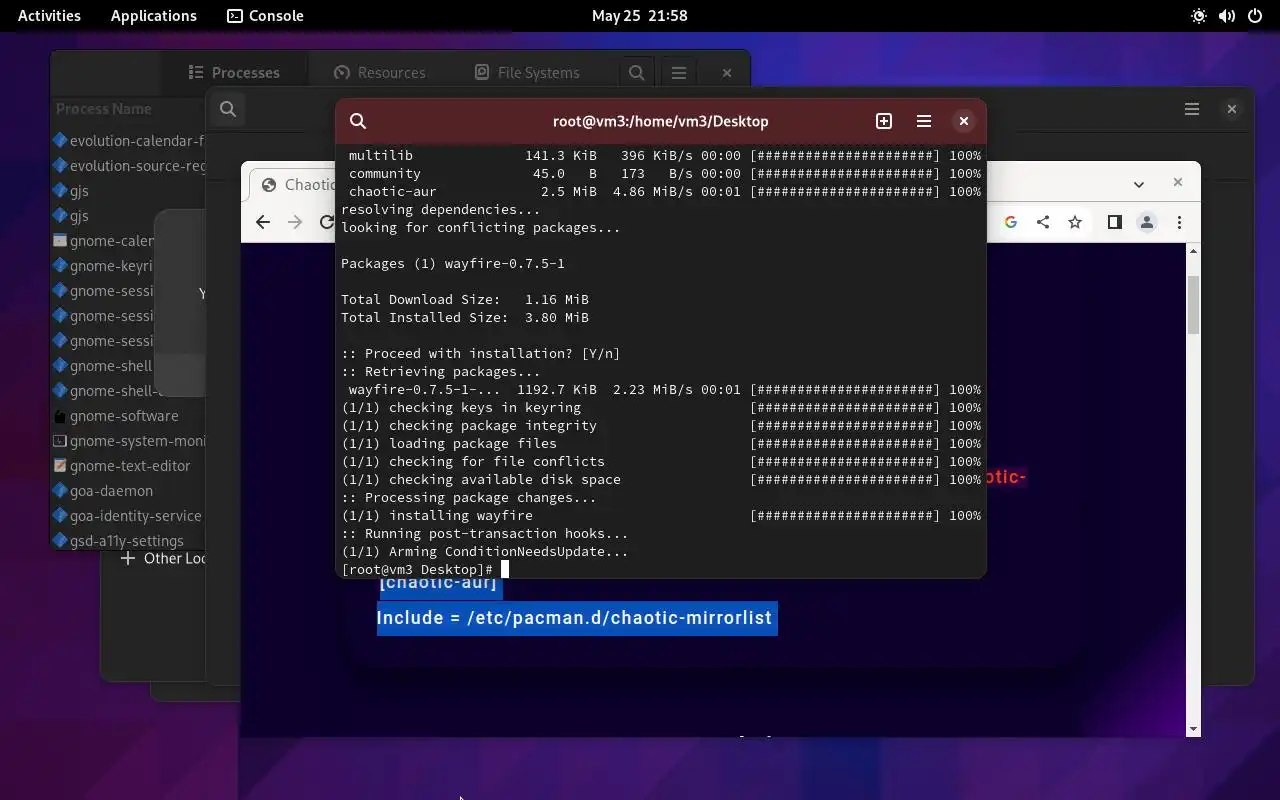
Task: Select evolution-source-reg process row
Action: tap(128, 166)
